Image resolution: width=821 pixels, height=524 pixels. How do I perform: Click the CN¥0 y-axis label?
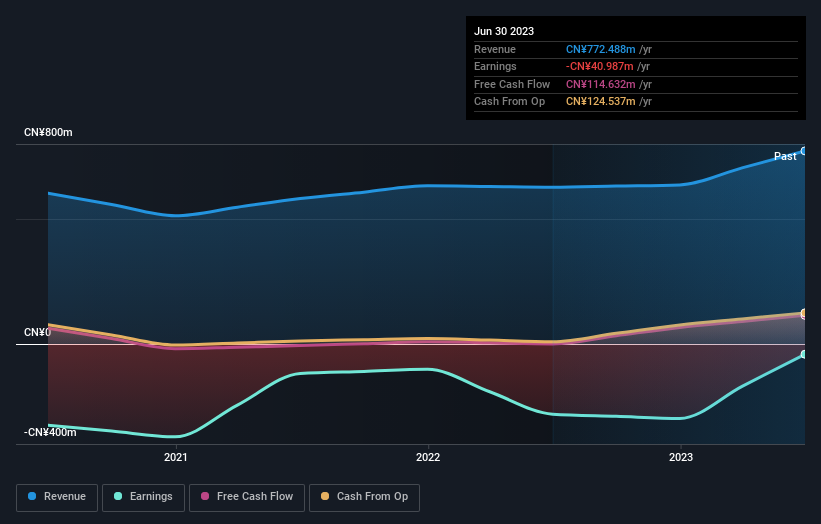[x=37, y=332]
